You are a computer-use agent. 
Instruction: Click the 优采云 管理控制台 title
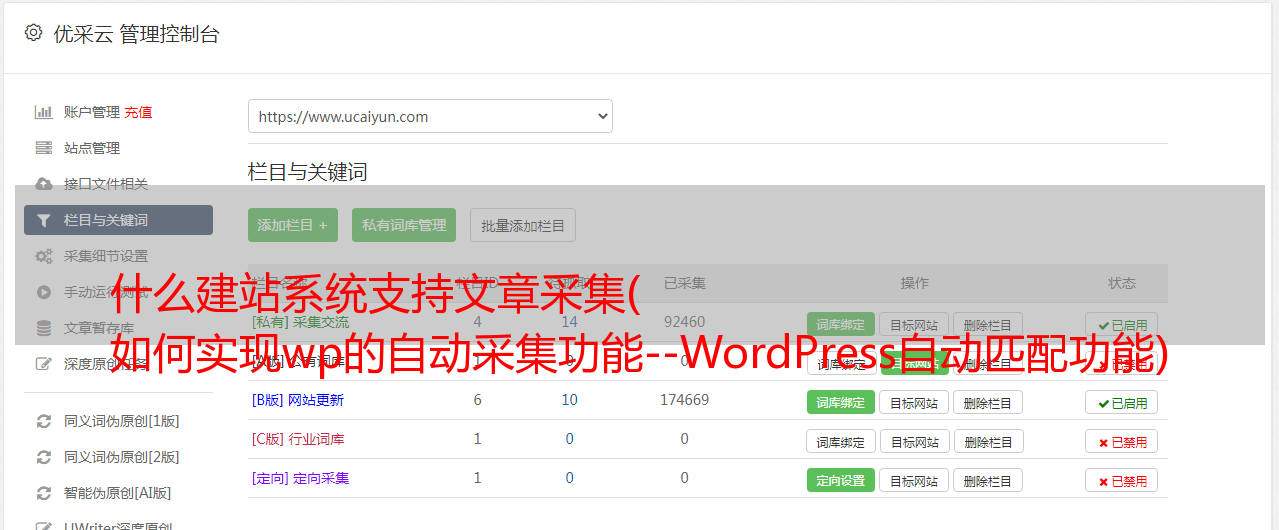coord(136,34)
